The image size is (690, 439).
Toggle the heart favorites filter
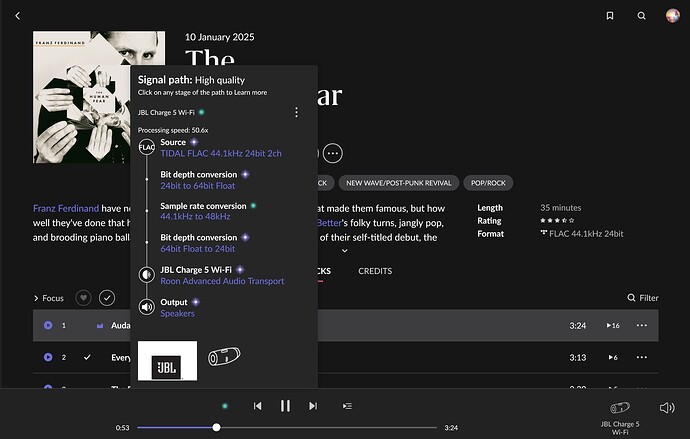83,298
